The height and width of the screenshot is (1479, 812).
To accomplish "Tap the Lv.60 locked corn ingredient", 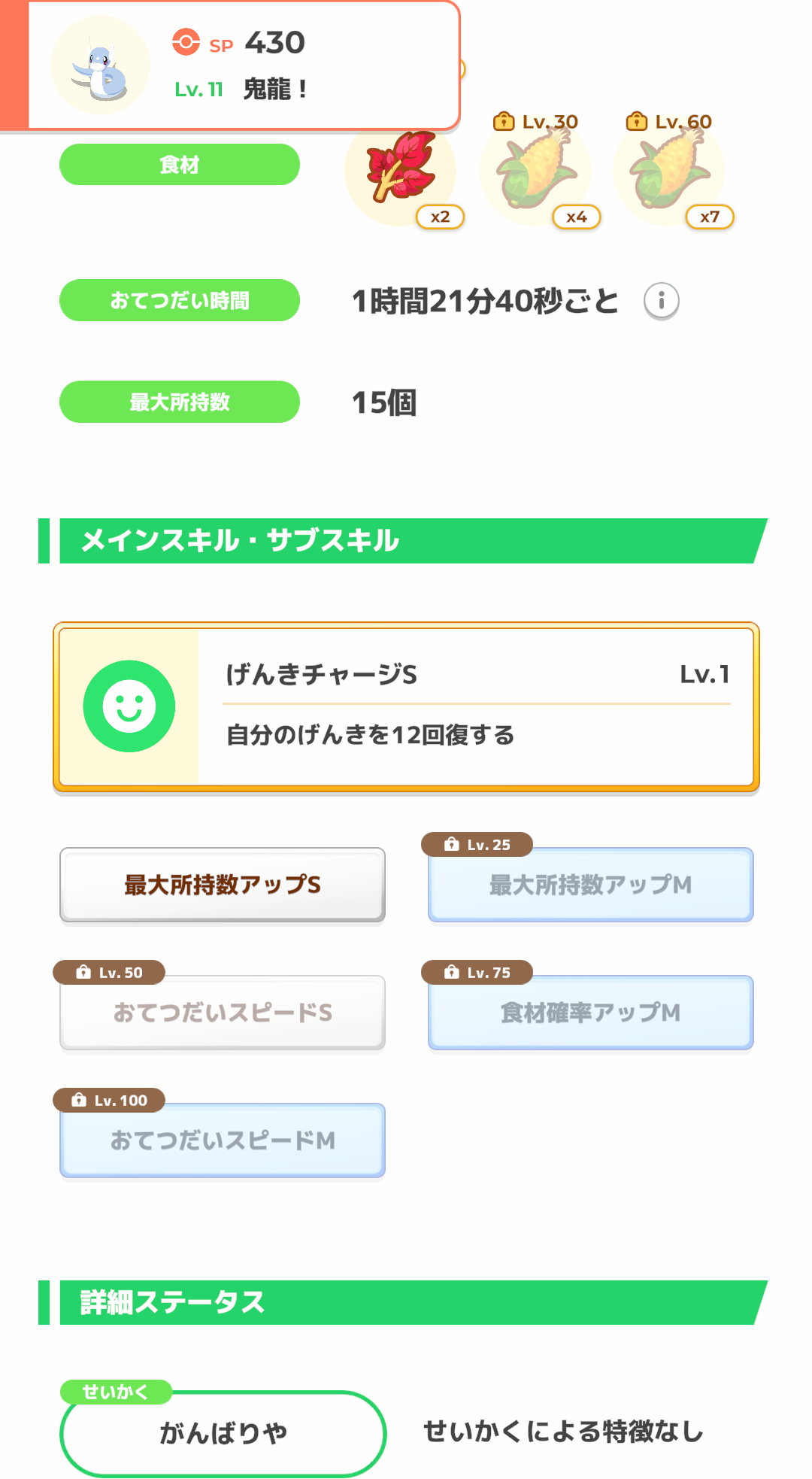I will point(669,170).
